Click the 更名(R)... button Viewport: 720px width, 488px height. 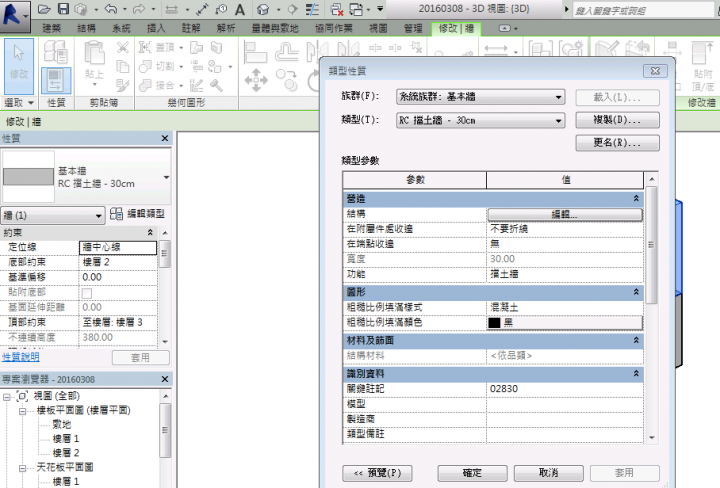tap(617, 143)
